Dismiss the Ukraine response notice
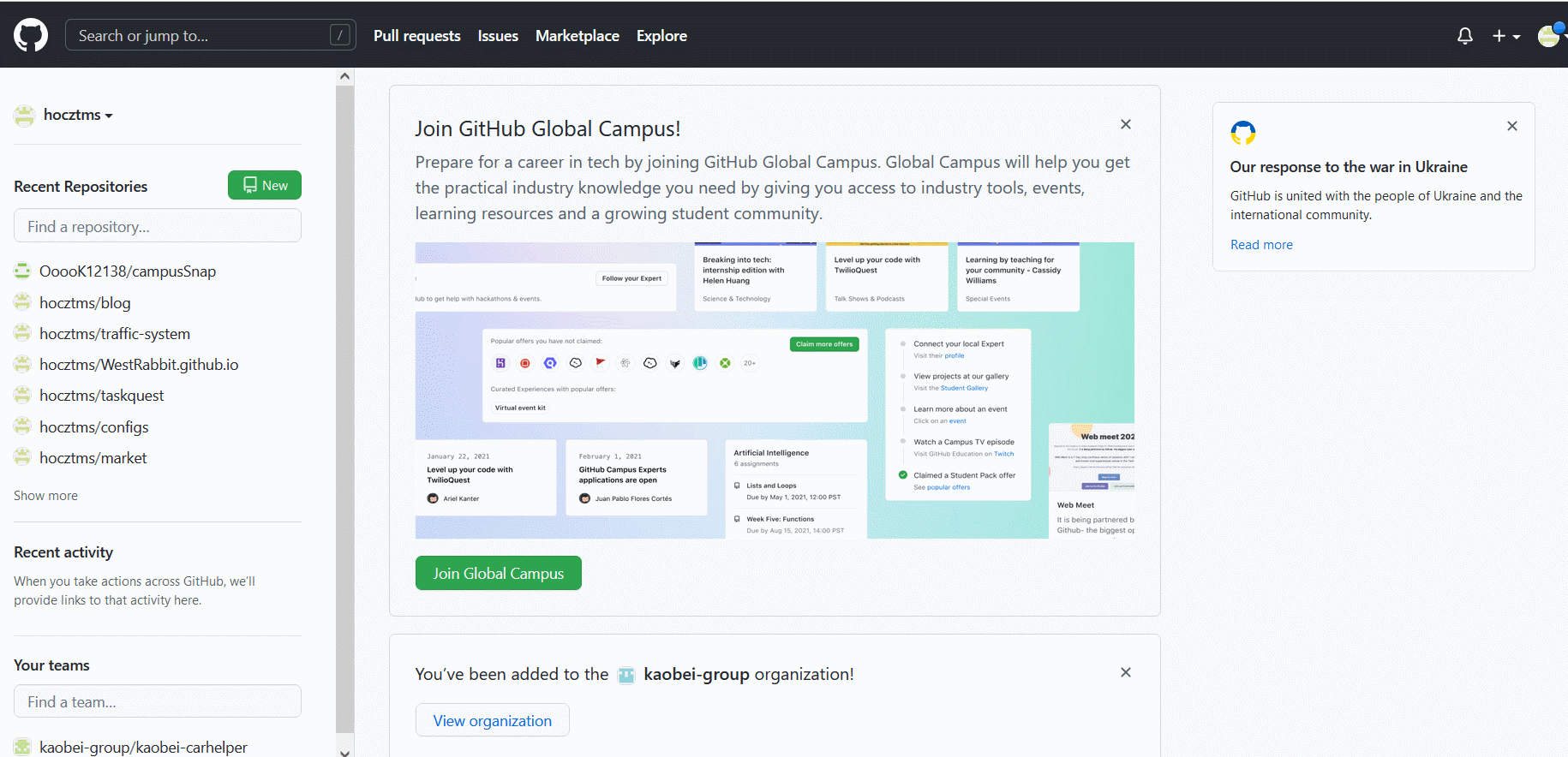This screenshot has height=757, width=1568. (x=1512, y=126)
